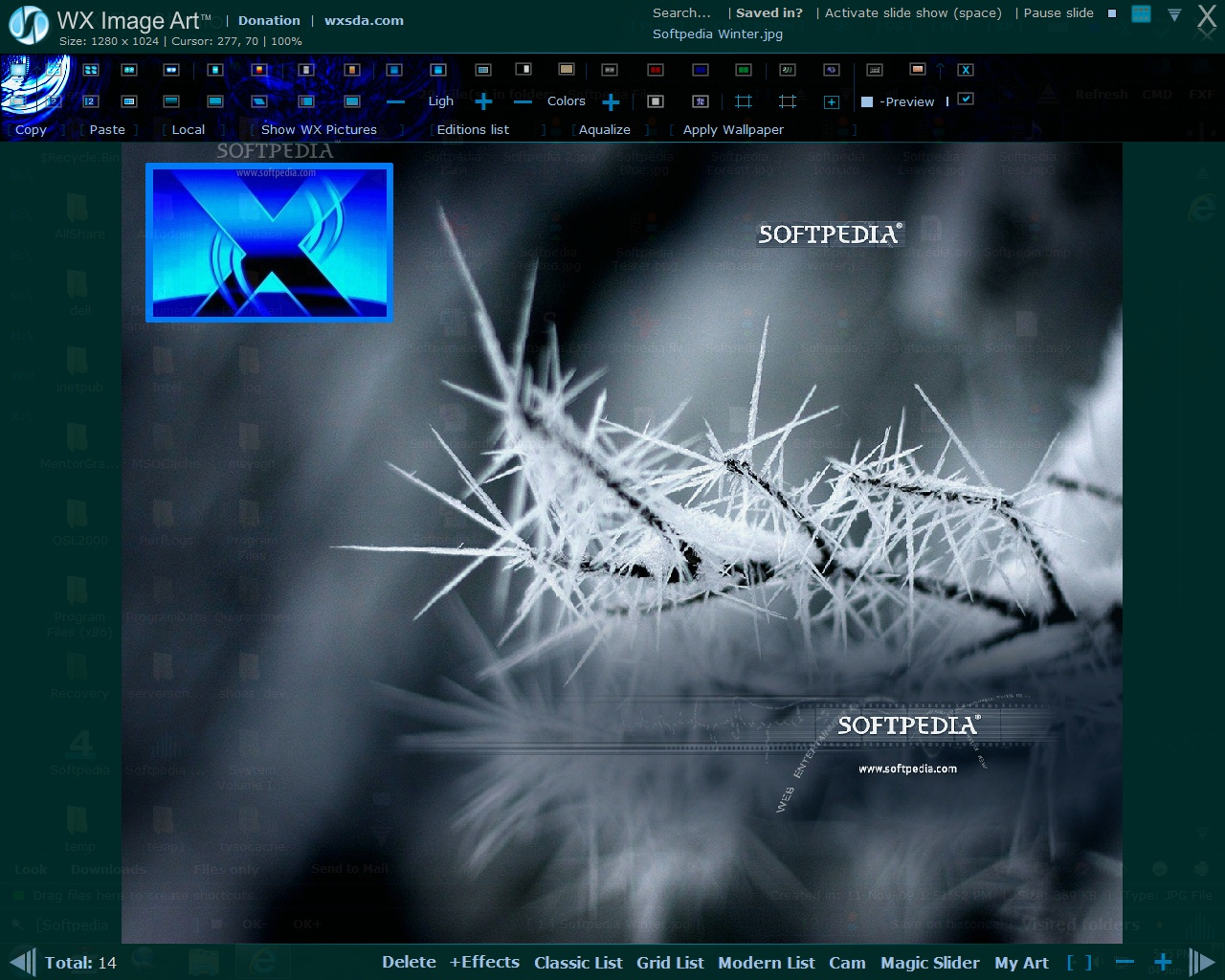Viewport: 1225px width, 980px height.
Task: Click the Aqualize button
Action: pos(605,129)
